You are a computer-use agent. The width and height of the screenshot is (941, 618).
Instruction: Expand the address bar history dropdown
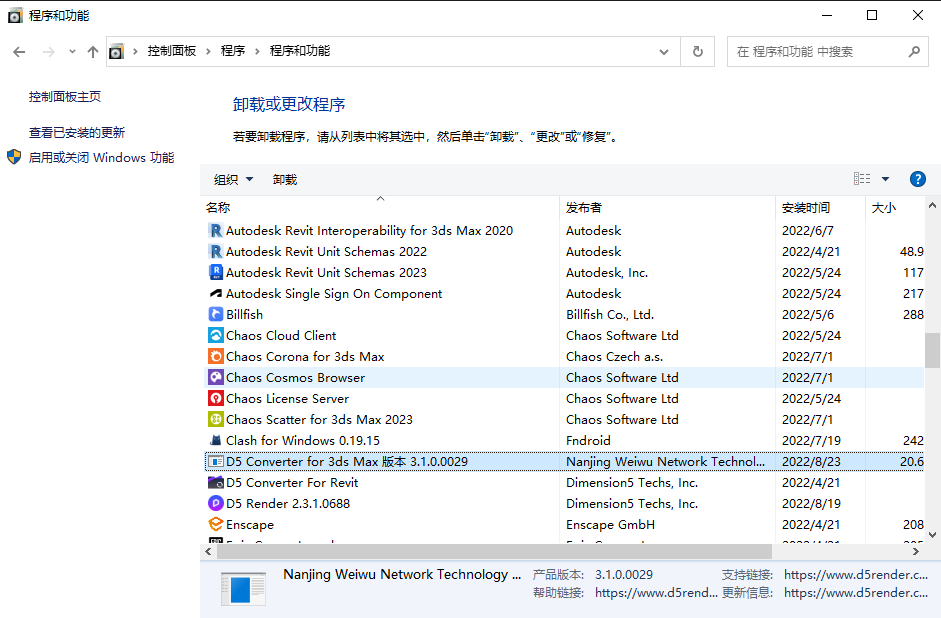tap(664, 52)
